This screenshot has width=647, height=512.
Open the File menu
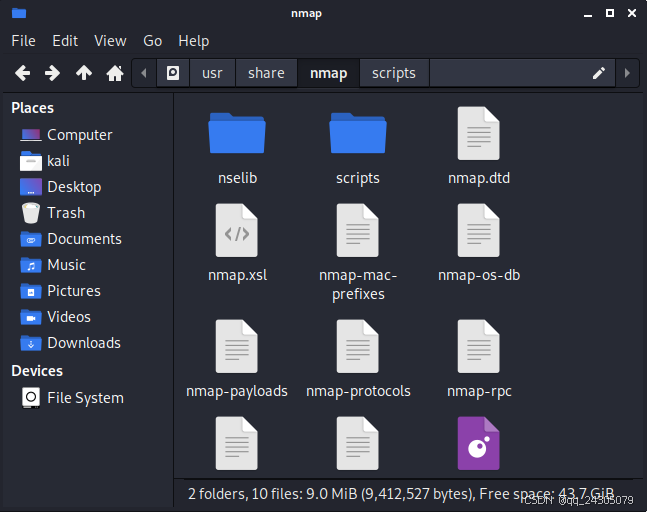click(x=24, y=41)
